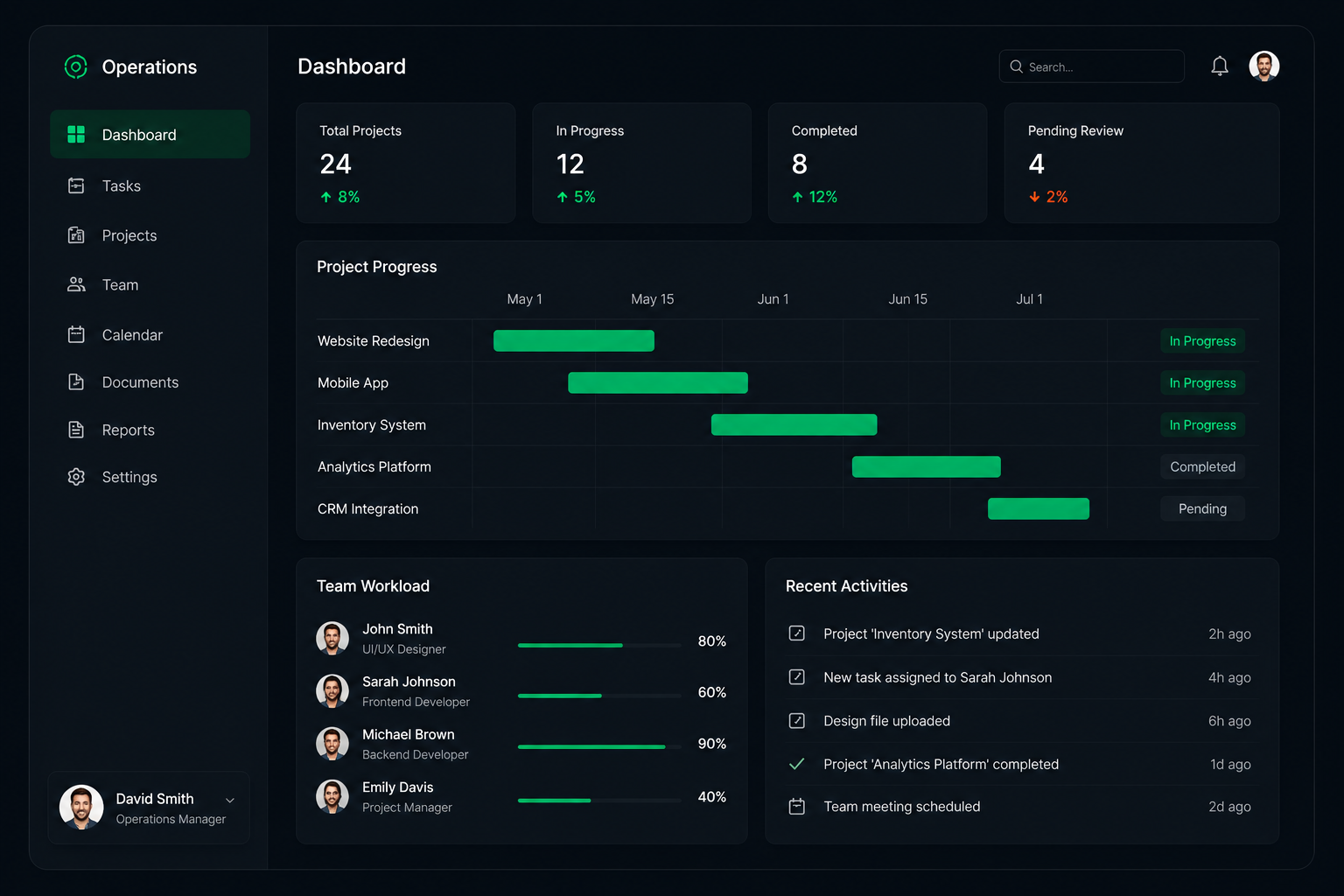
Task: Click Completed badge for Analytics Platform
Action: pos(1202,466)
